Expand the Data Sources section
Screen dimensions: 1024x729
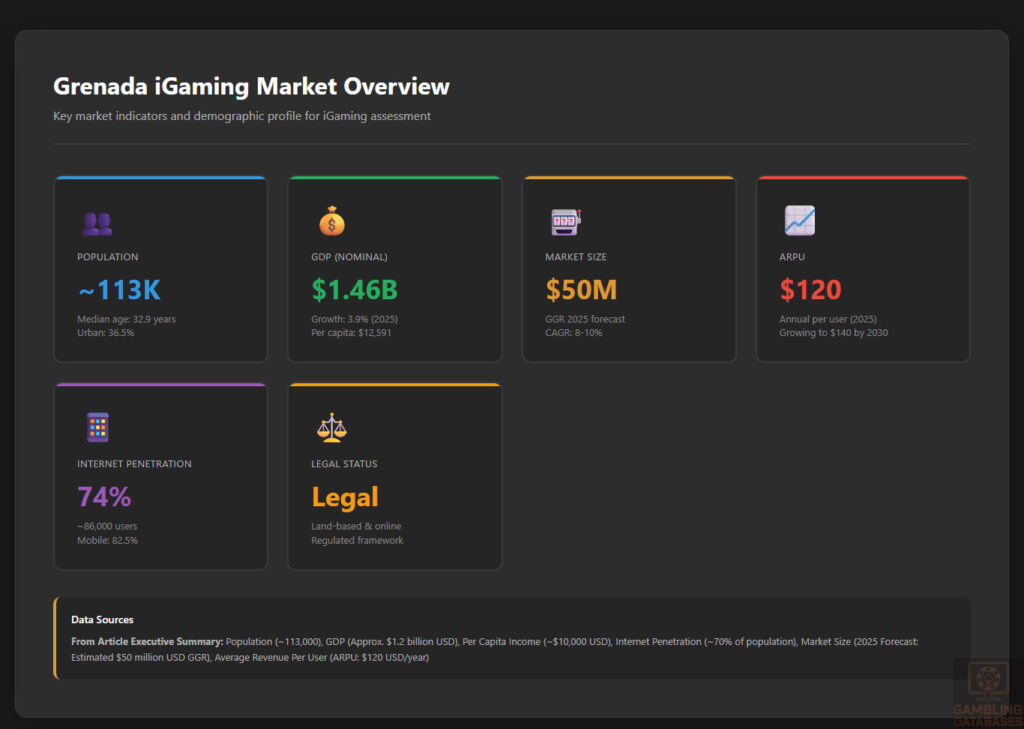coord(103,619)
